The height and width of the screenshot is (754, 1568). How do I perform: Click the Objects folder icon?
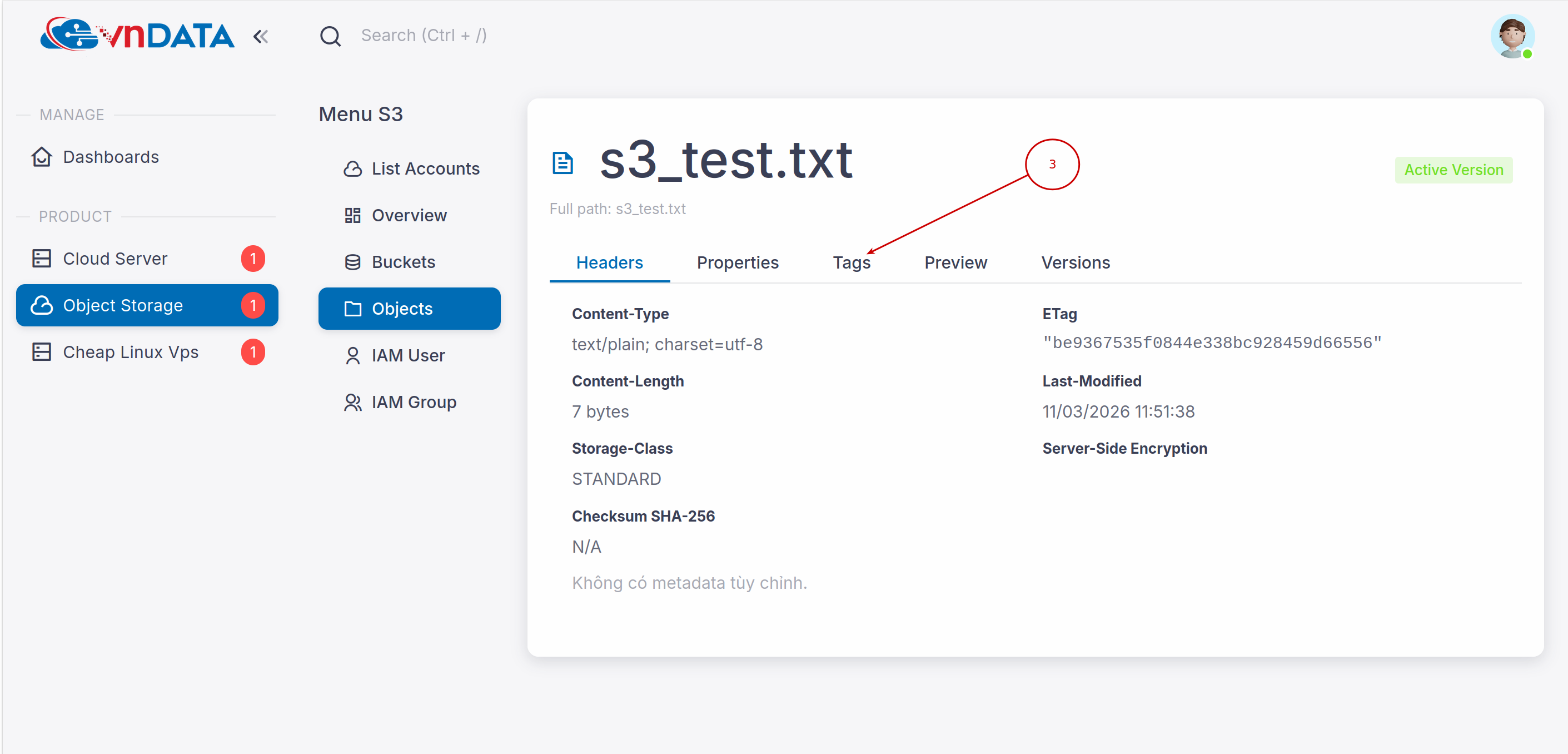(353, 309)
